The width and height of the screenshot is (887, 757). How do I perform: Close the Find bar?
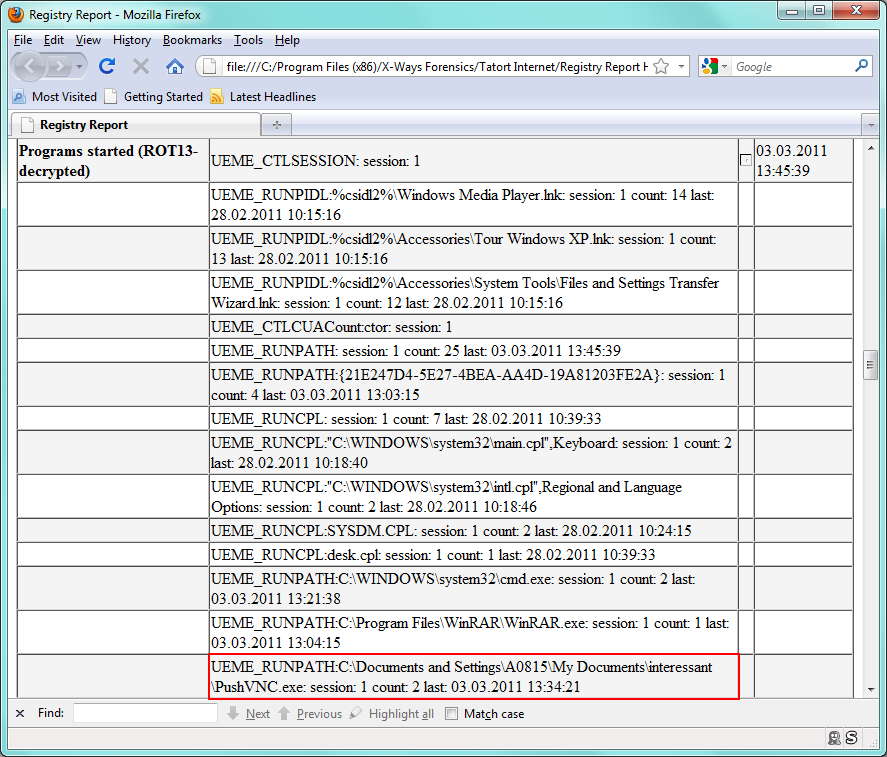[20, 713]
